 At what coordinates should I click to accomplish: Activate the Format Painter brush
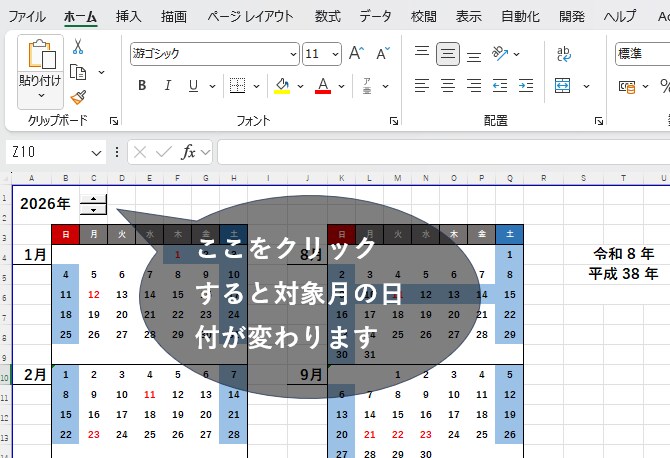tap(78, 97)
